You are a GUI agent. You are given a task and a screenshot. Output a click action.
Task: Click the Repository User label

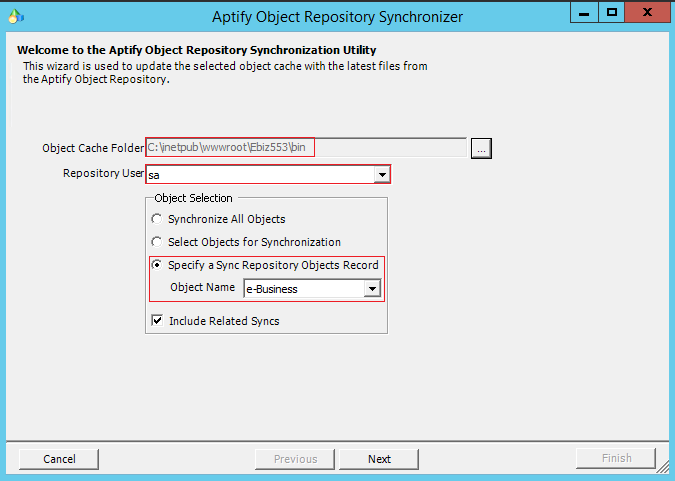[x=103, y=173]
